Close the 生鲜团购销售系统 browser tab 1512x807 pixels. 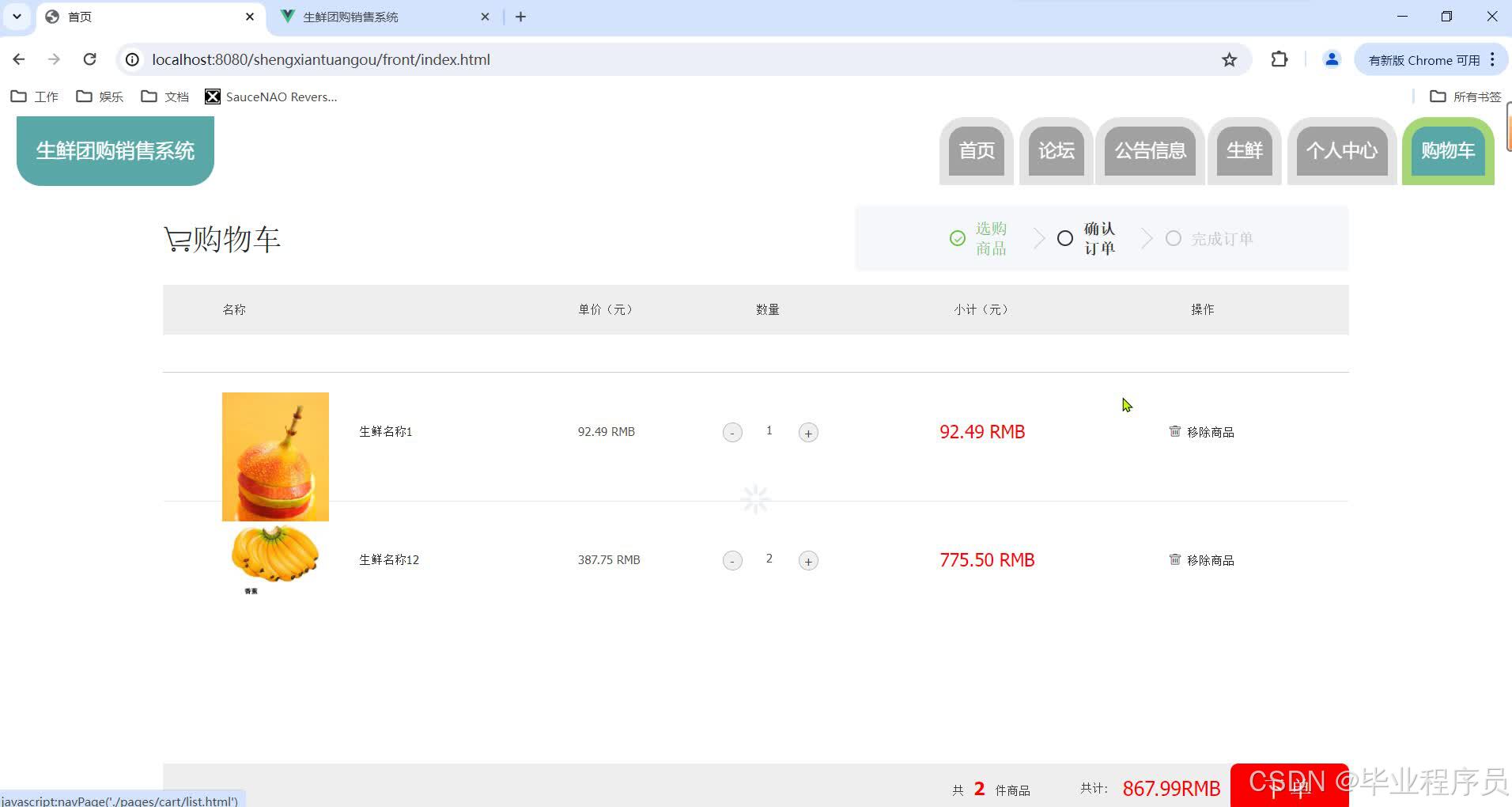point(486,17)
